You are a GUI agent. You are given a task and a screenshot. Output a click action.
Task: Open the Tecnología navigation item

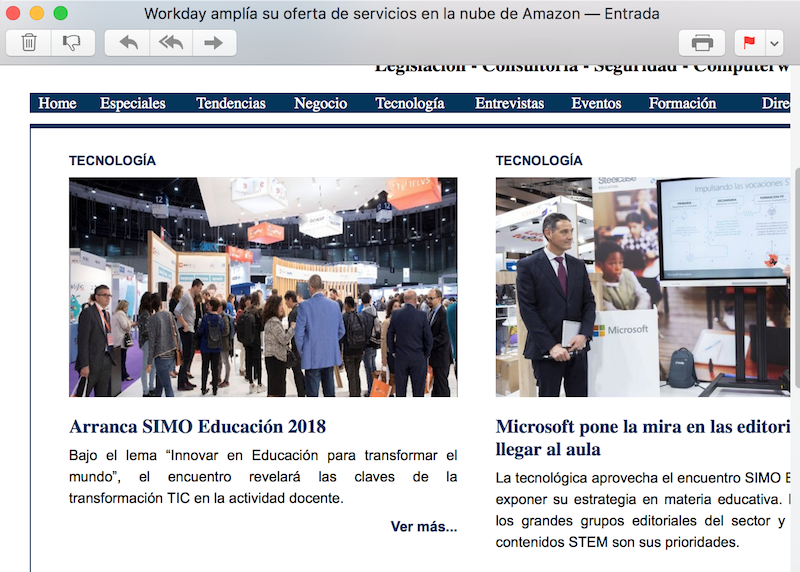[410, 103]
